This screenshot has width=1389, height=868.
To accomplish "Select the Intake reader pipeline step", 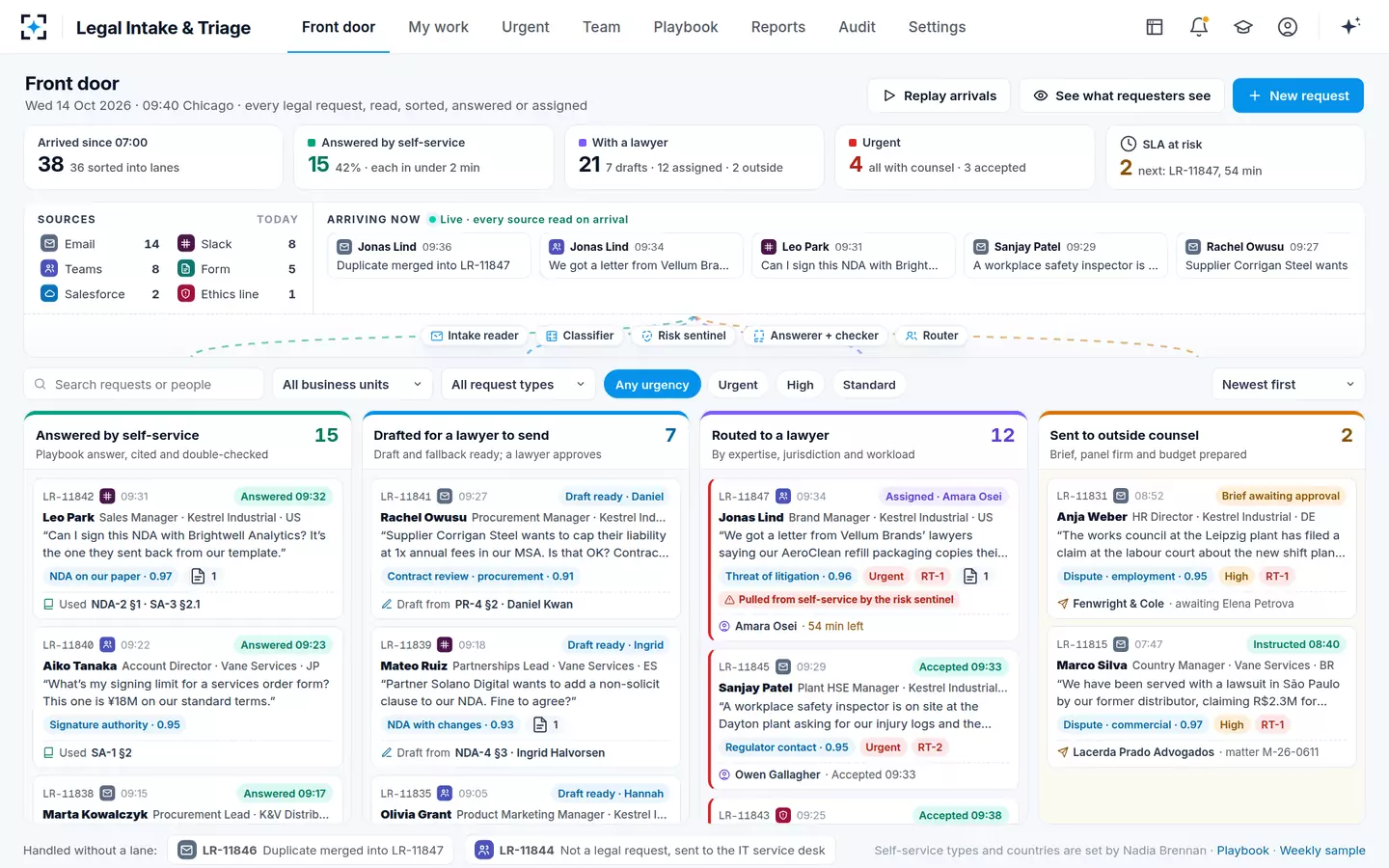I will click(x=475, y=336).
